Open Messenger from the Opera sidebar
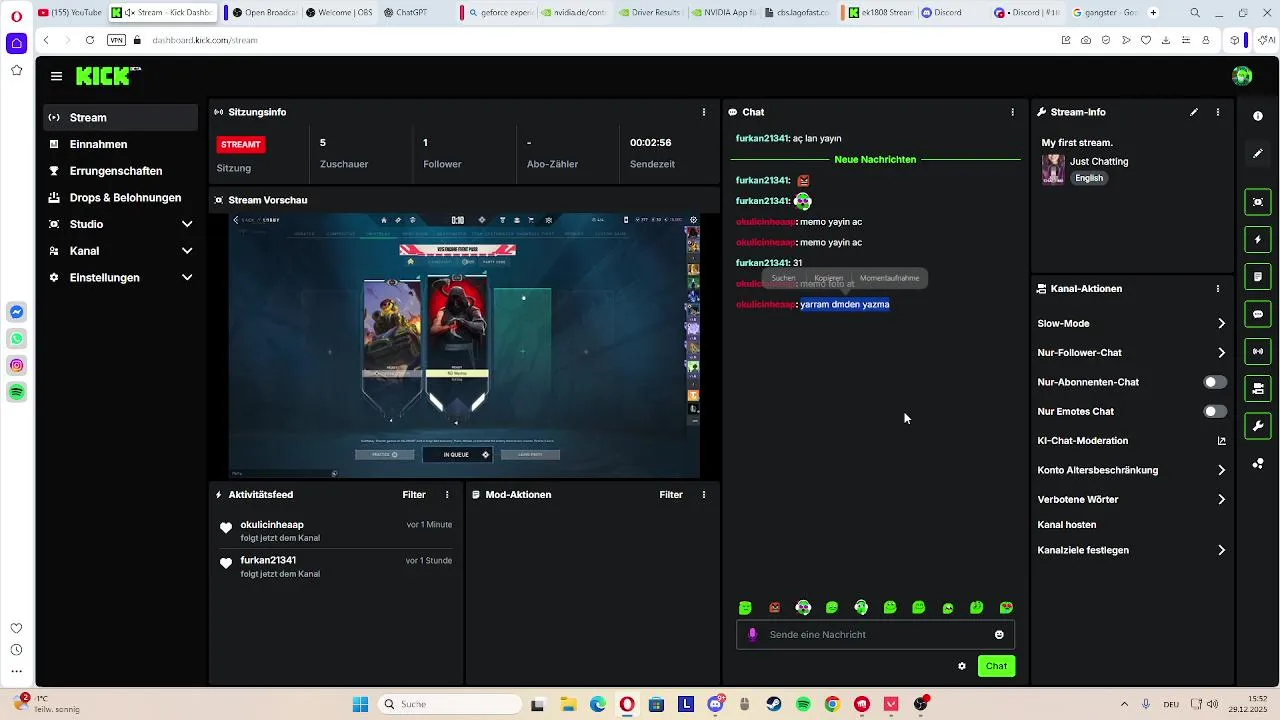The width and height of the screenshot is (1280, 720). (x=17, y=312)
